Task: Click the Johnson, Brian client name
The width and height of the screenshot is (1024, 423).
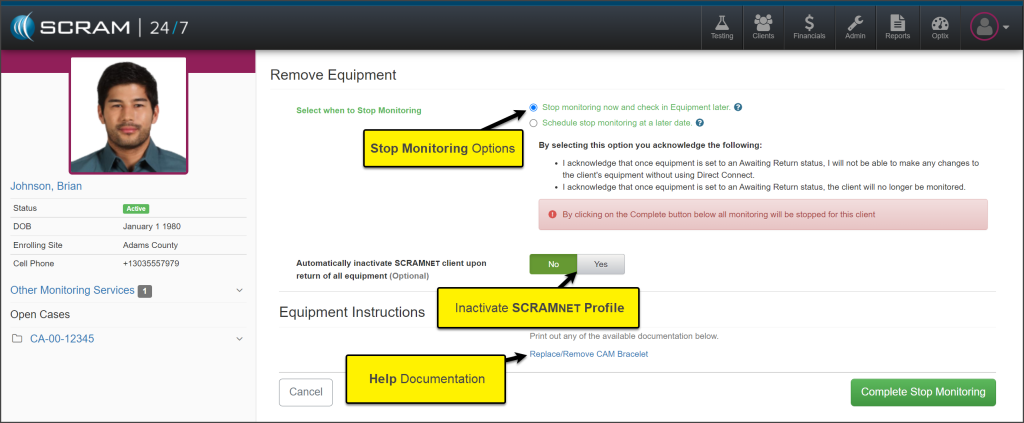Action: [x=46, y=186]
